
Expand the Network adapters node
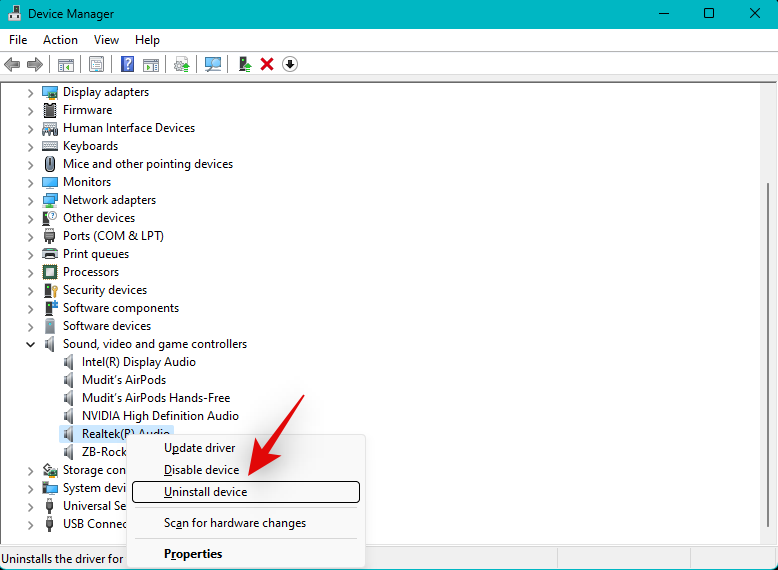pyautogui.click(x=30, y=200)
